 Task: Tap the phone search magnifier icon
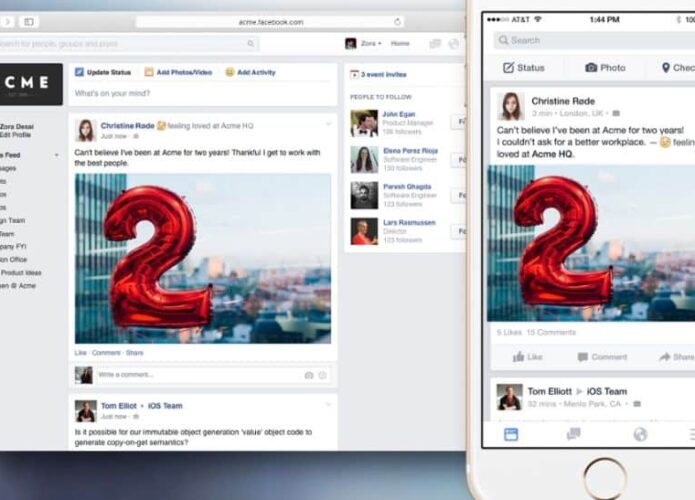coord(503,40)
